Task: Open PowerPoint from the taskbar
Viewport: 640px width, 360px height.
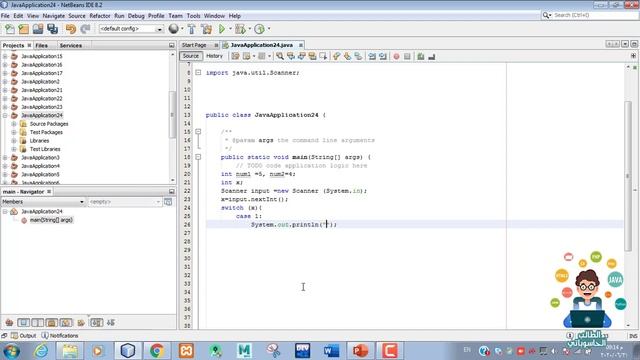Action: click(x=360, y=351)
